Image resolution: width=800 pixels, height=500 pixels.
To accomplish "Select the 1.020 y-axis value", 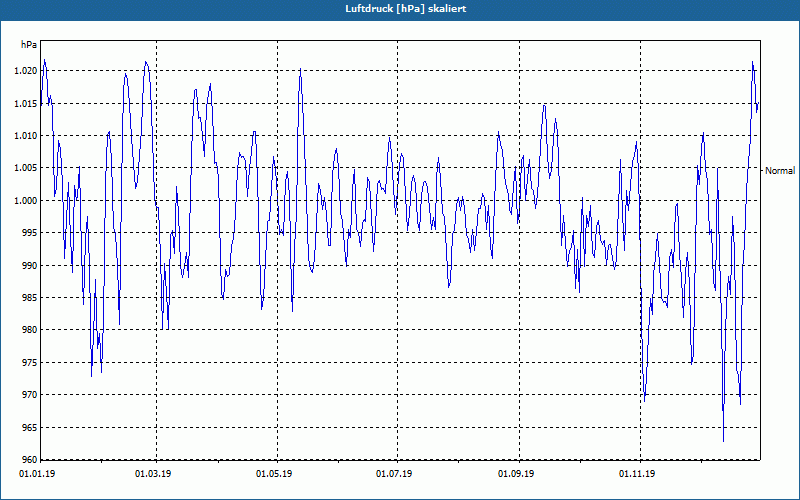I will [x=26, y=71].
